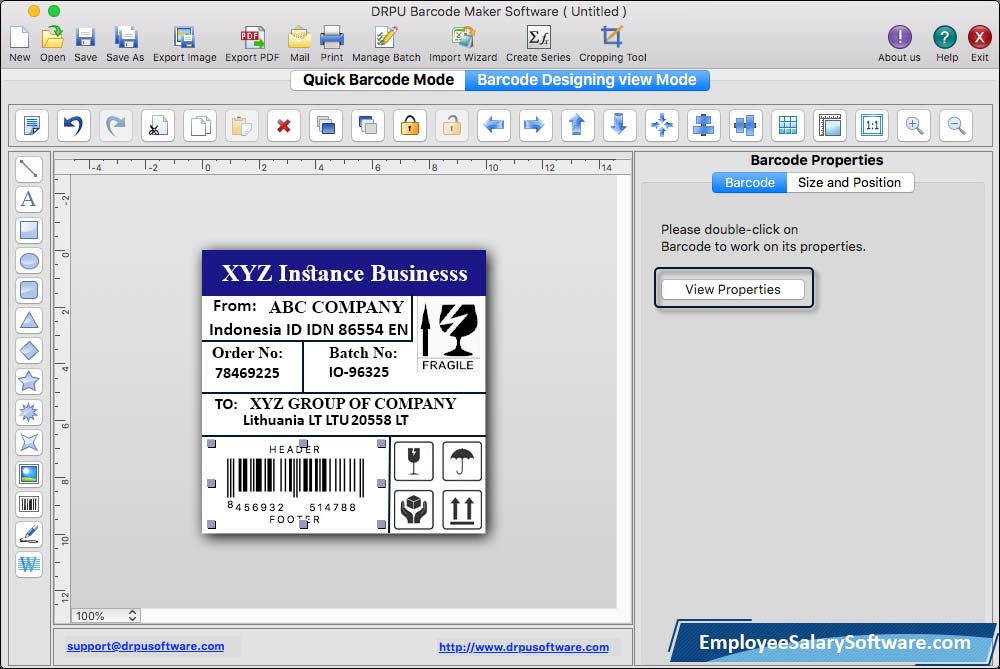Select the Barcode properties tab

click(x=749, y=182)
